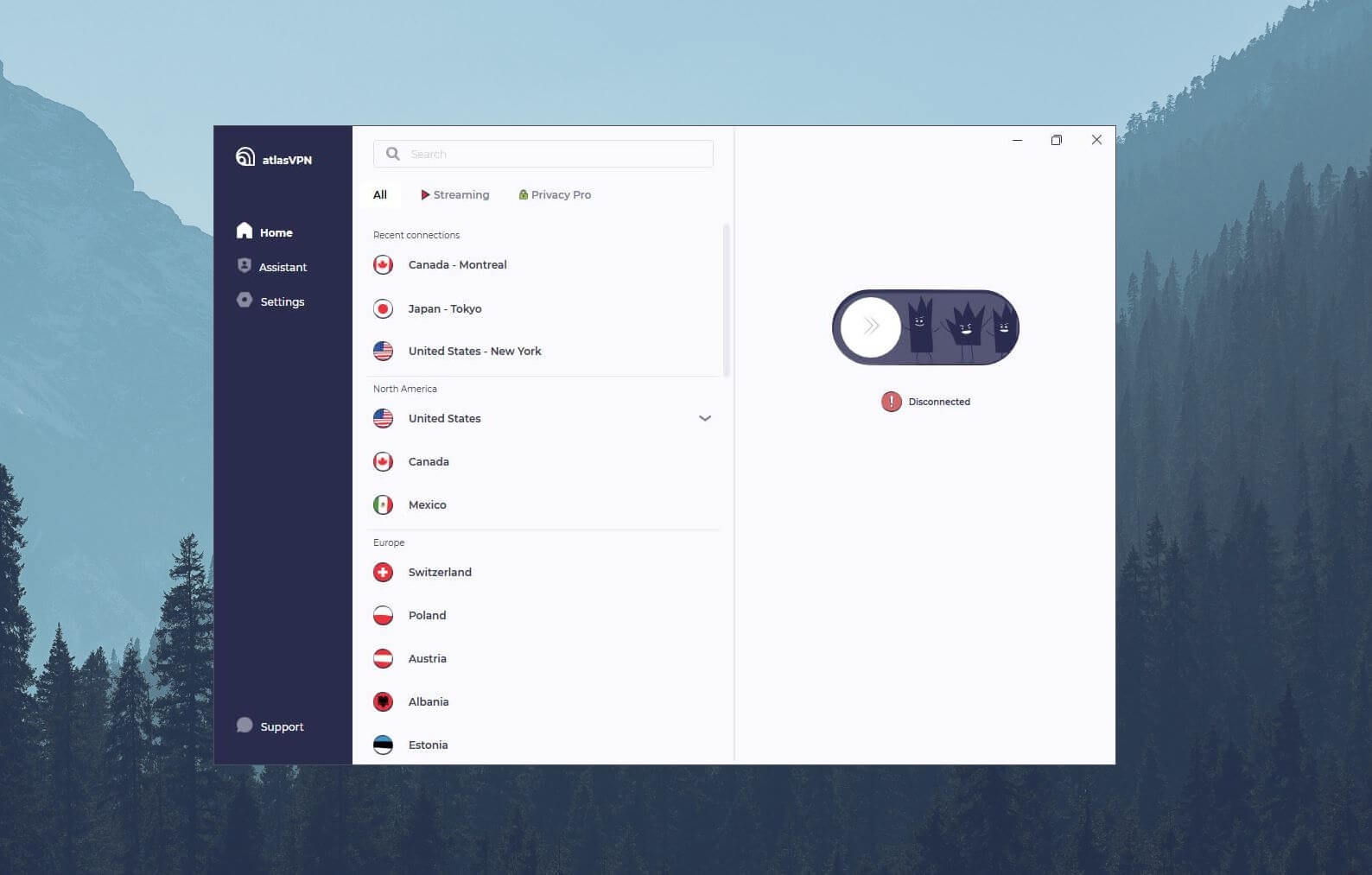Viewport: 1372px width, 875px height.
Task: Click the Disconnected status label
Action: pyautogui.click(x=939, y=402)
